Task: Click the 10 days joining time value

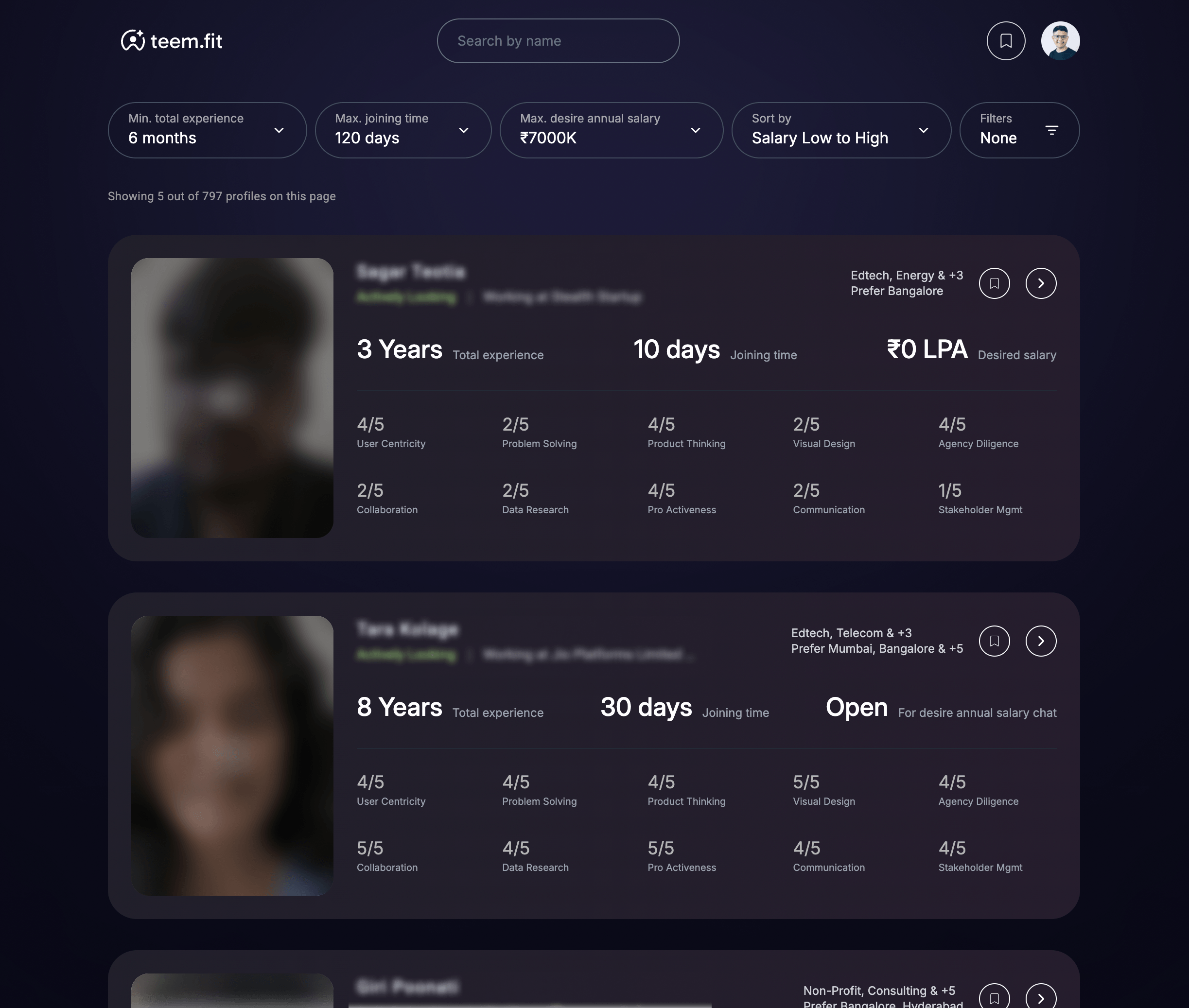Action: pos(676,349)
